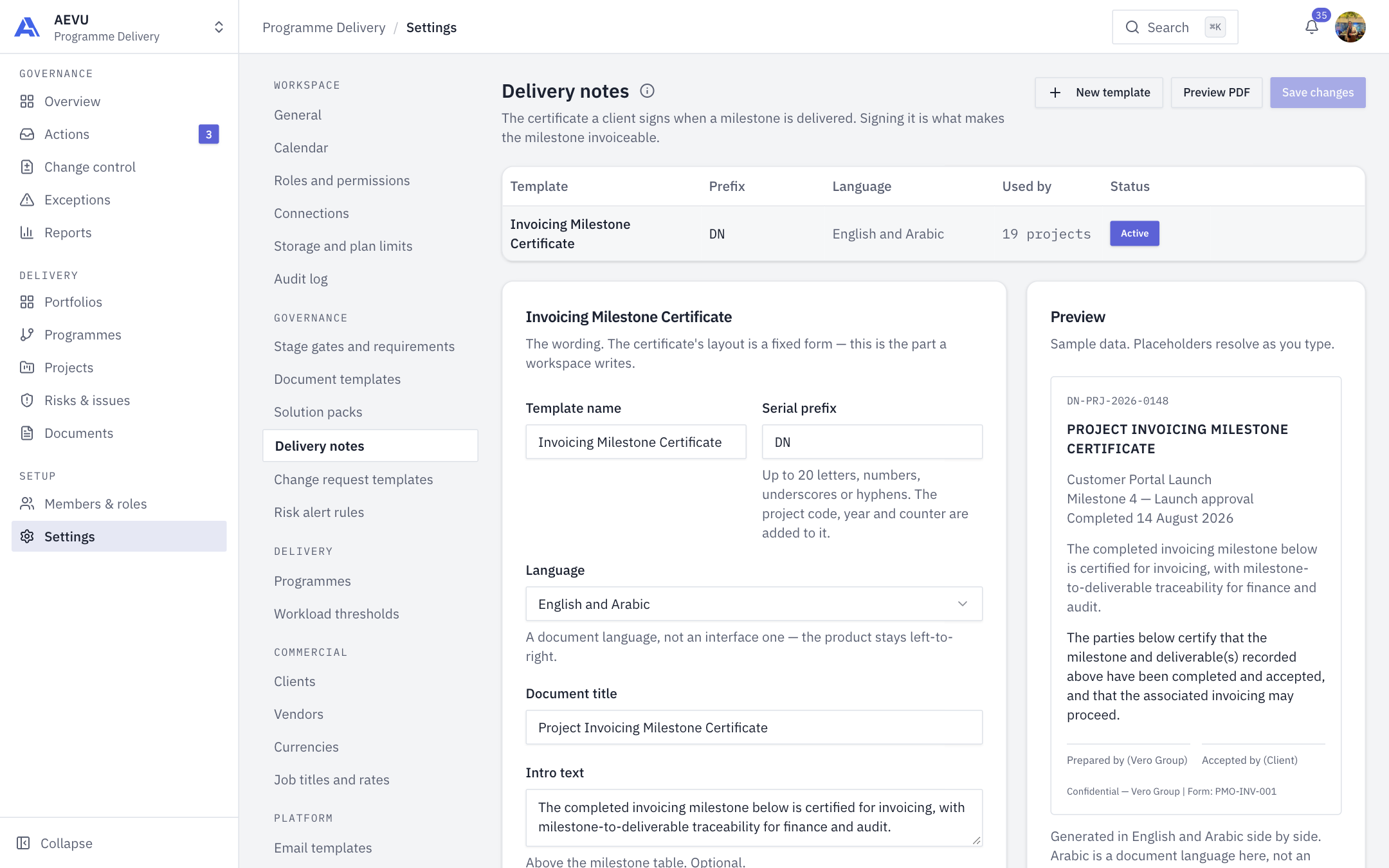Screen dimensions: 1389x868
Task: Open Risk alert rules
Action: click(x=319, y=512)
